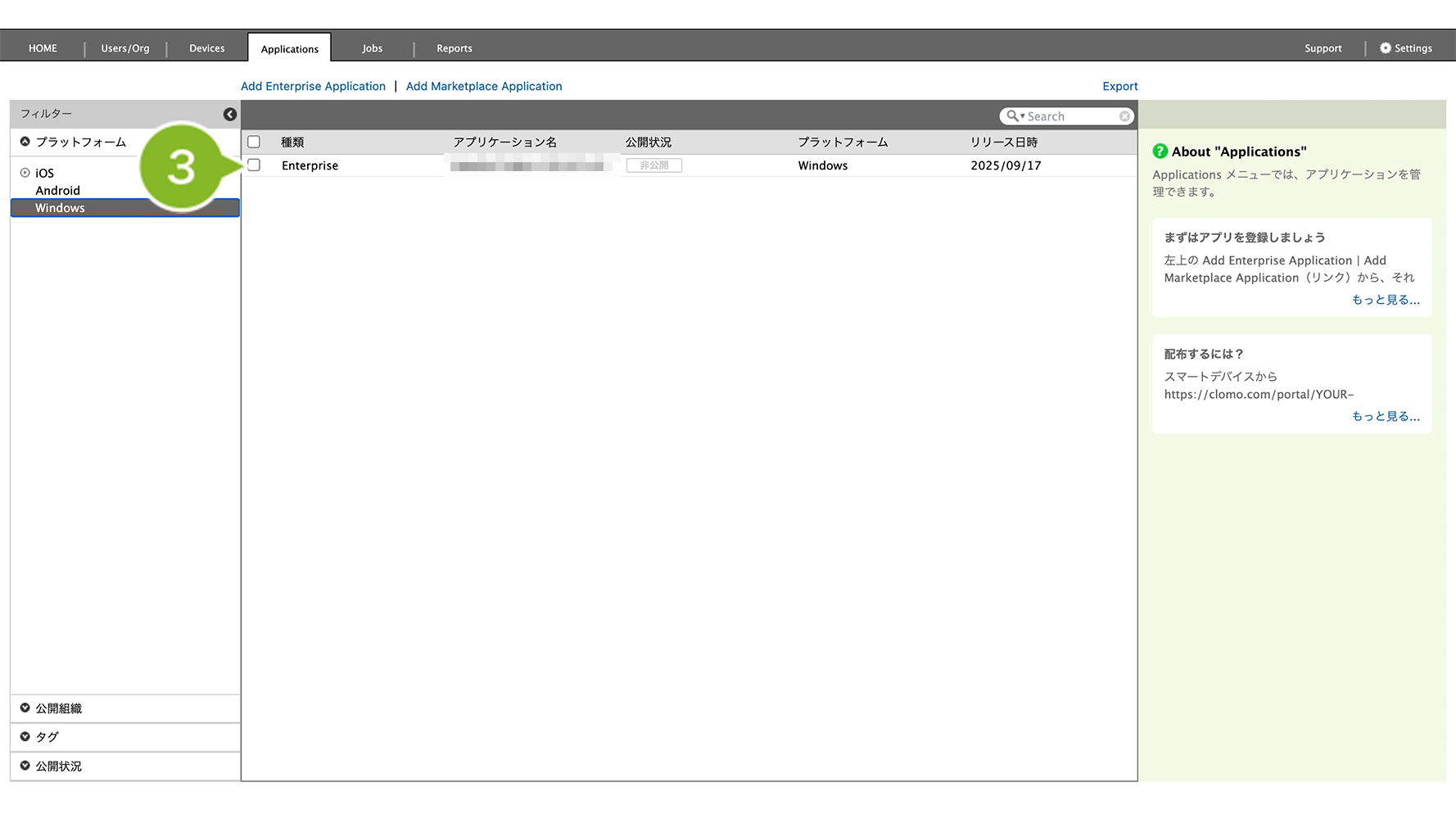
Task: Click the Export link
Action: (1119, 86)
